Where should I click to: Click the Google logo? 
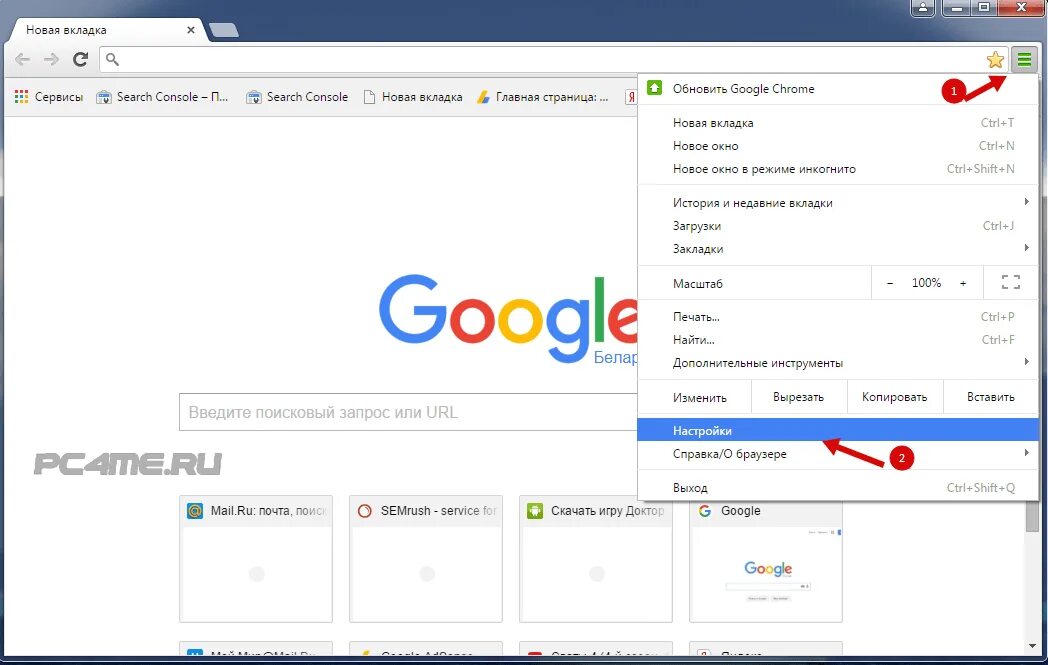(508, 317)
